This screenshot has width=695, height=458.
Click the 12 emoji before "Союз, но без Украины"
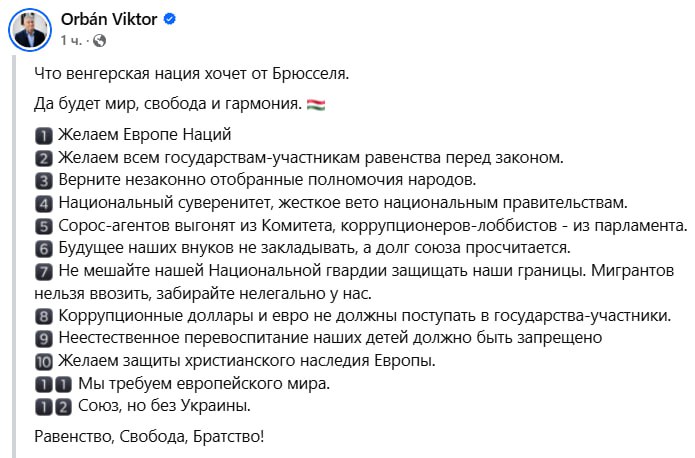coord(53,407)
